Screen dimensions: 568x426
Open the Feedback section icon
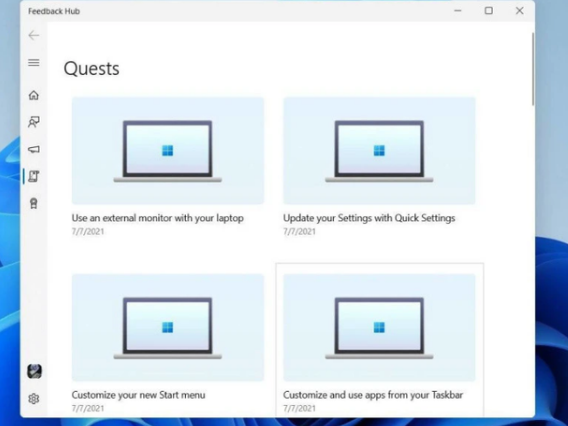tap(34, 122)
